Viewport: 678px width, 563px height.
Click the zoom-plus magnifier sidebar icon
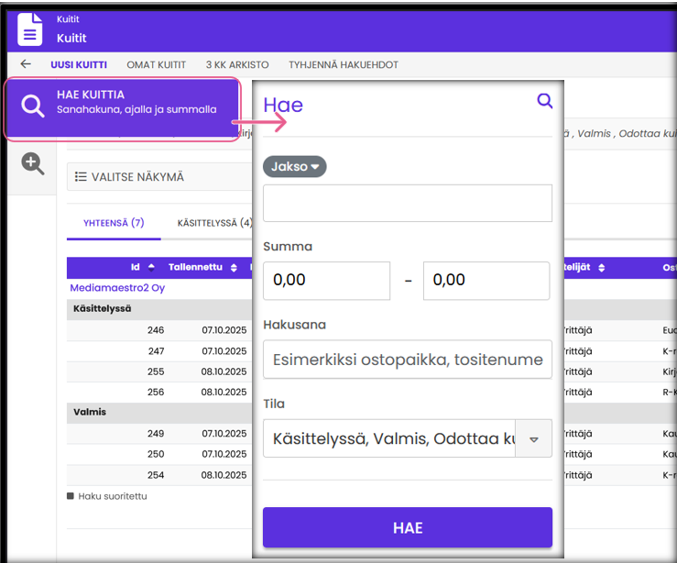tap(33, 165)
